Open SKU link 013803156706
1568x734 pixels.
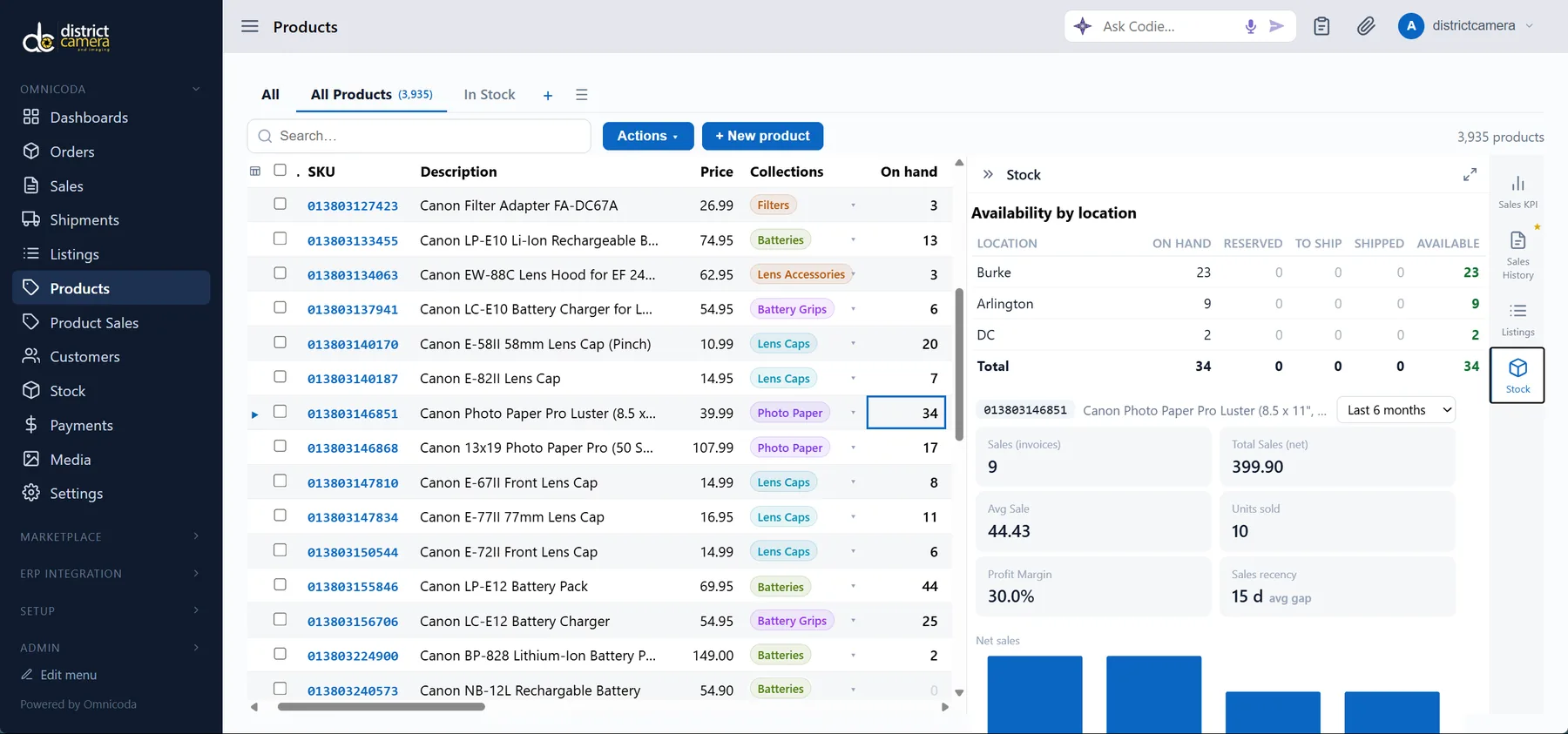(x=353, y=622)
